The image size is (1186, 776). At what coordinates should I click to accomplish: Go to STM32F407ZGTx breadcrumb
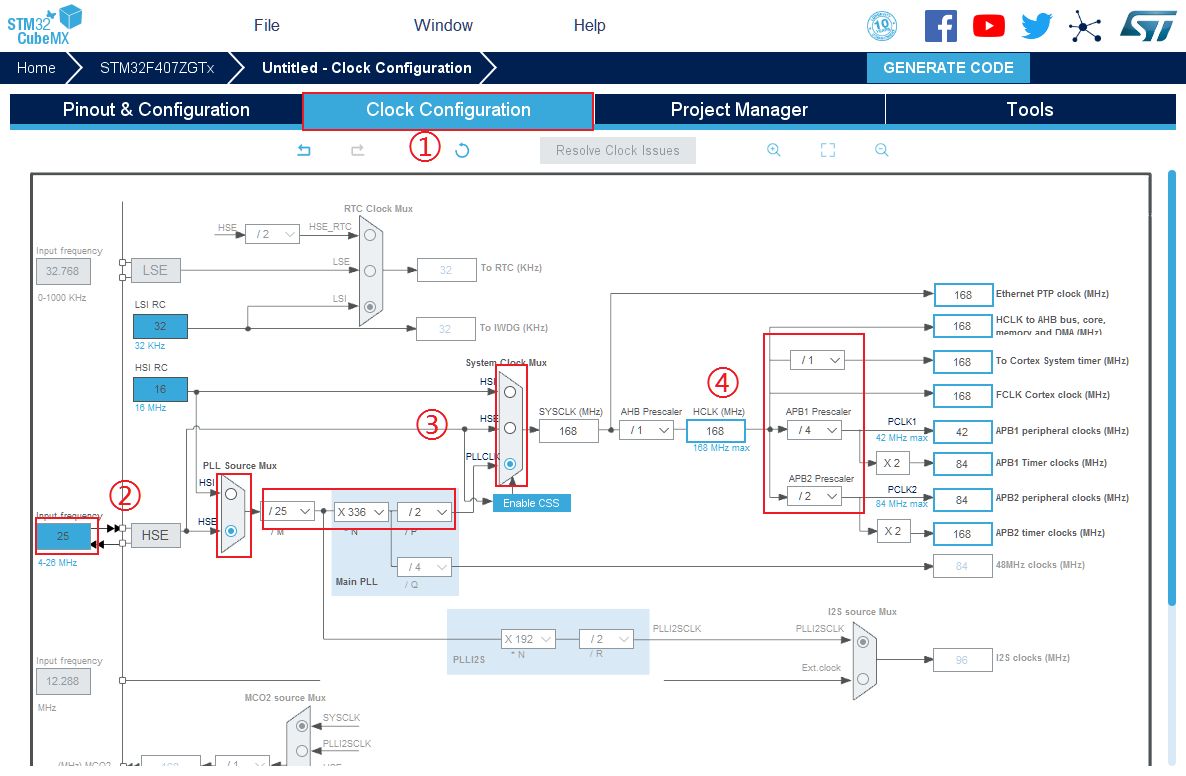click(157, 68)
